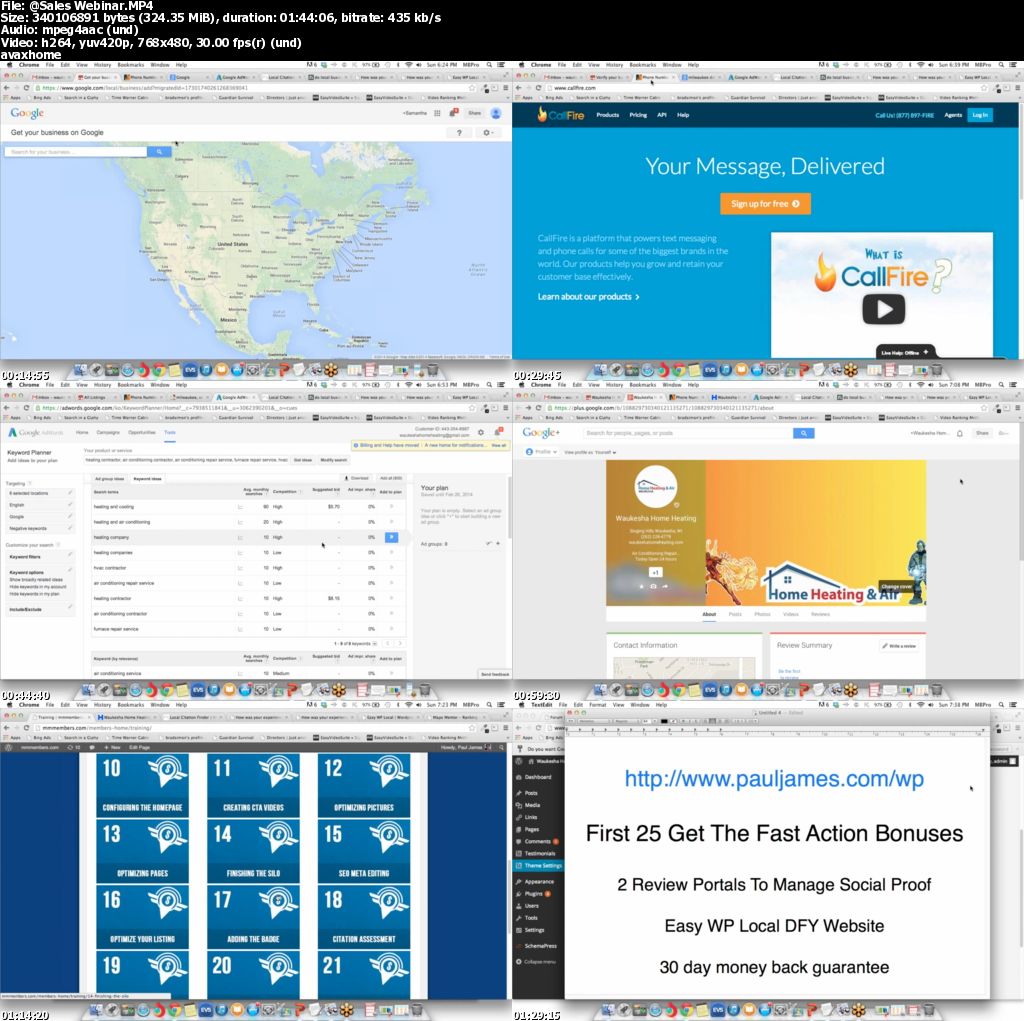Click the pauljames.com/wp link in TextEdit
Screen dimensions: 1024x1021
click(x=774, y=779)
